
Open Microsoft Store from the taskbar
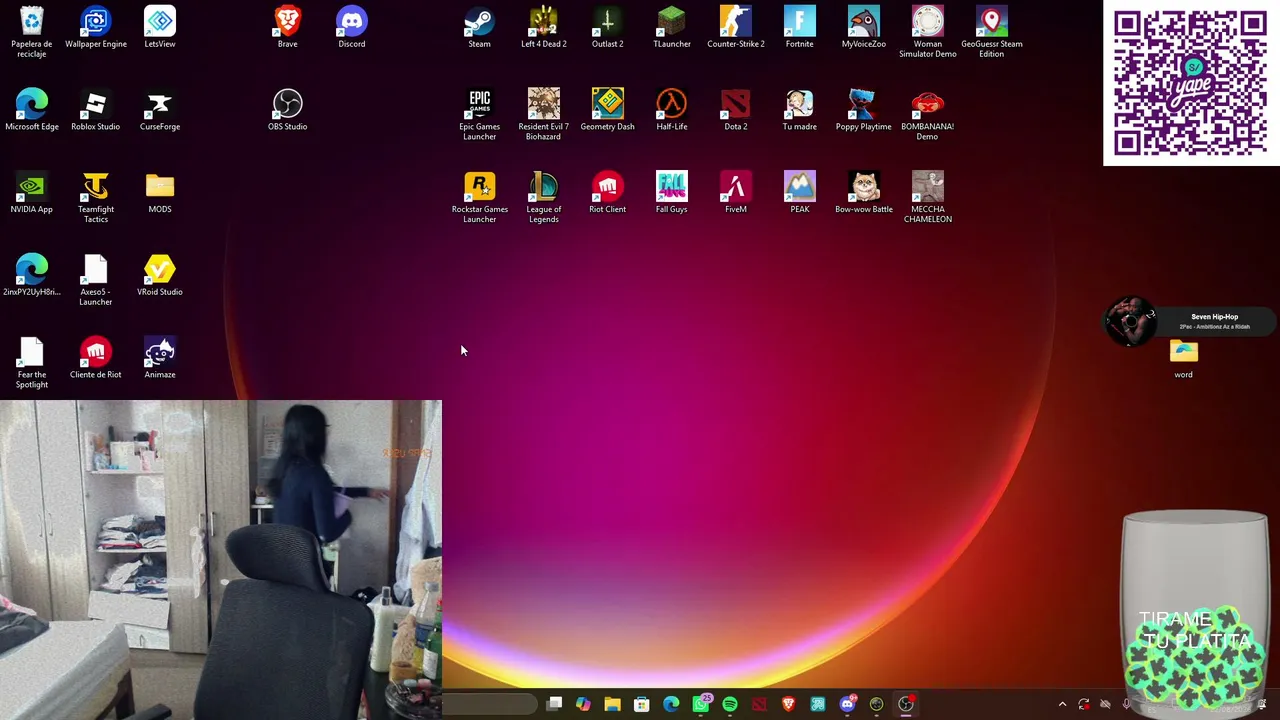[642, 704]
